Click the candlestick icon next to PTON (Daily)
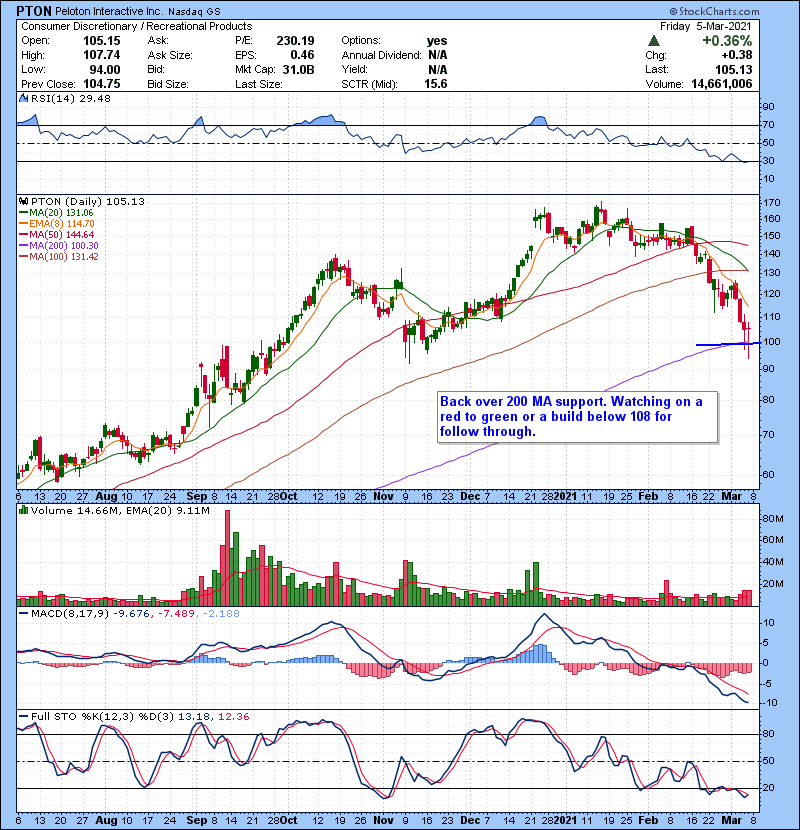 coord(23,201)
